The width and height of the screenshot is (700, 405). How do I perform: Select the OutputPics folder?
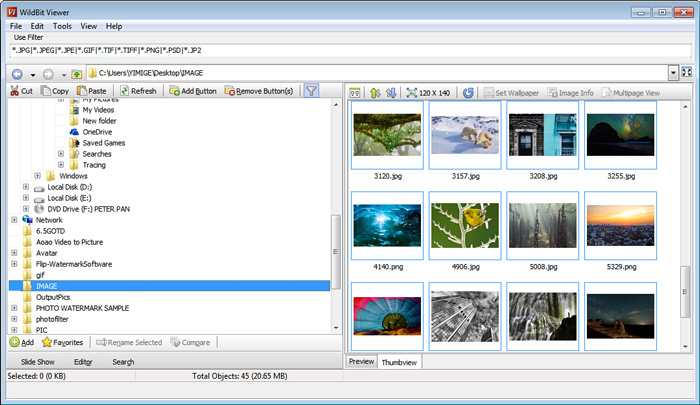point(53,297)
